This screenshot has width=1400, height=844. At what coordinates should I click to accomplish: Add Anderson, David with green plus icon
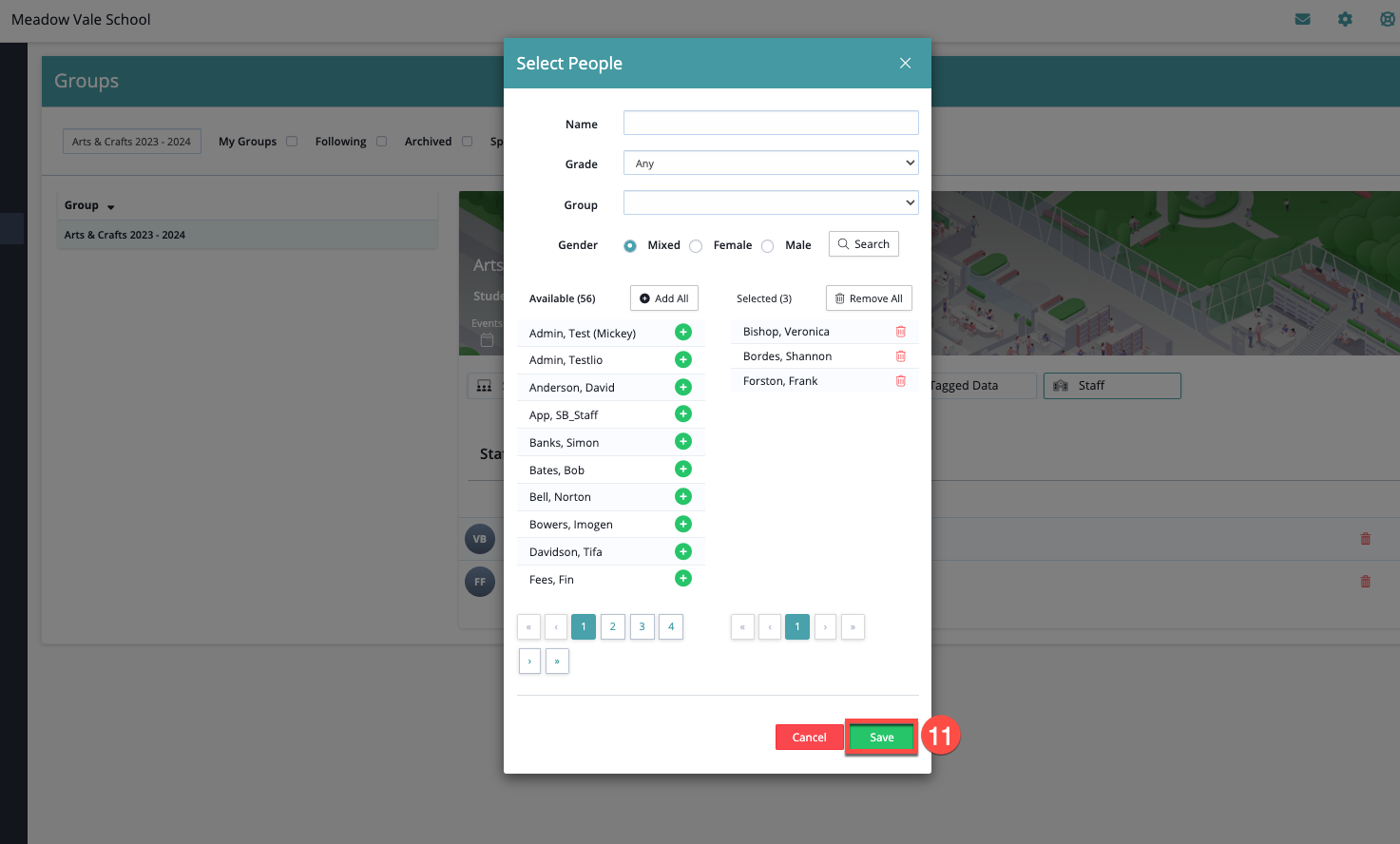[x=682, y=387]
